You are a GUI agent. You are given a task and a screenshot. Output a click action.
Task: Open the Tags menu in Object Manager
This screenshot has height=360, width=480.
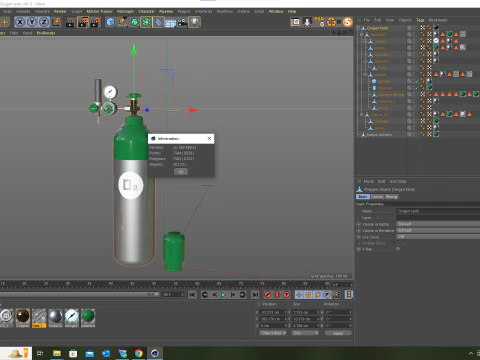(420, 20)
